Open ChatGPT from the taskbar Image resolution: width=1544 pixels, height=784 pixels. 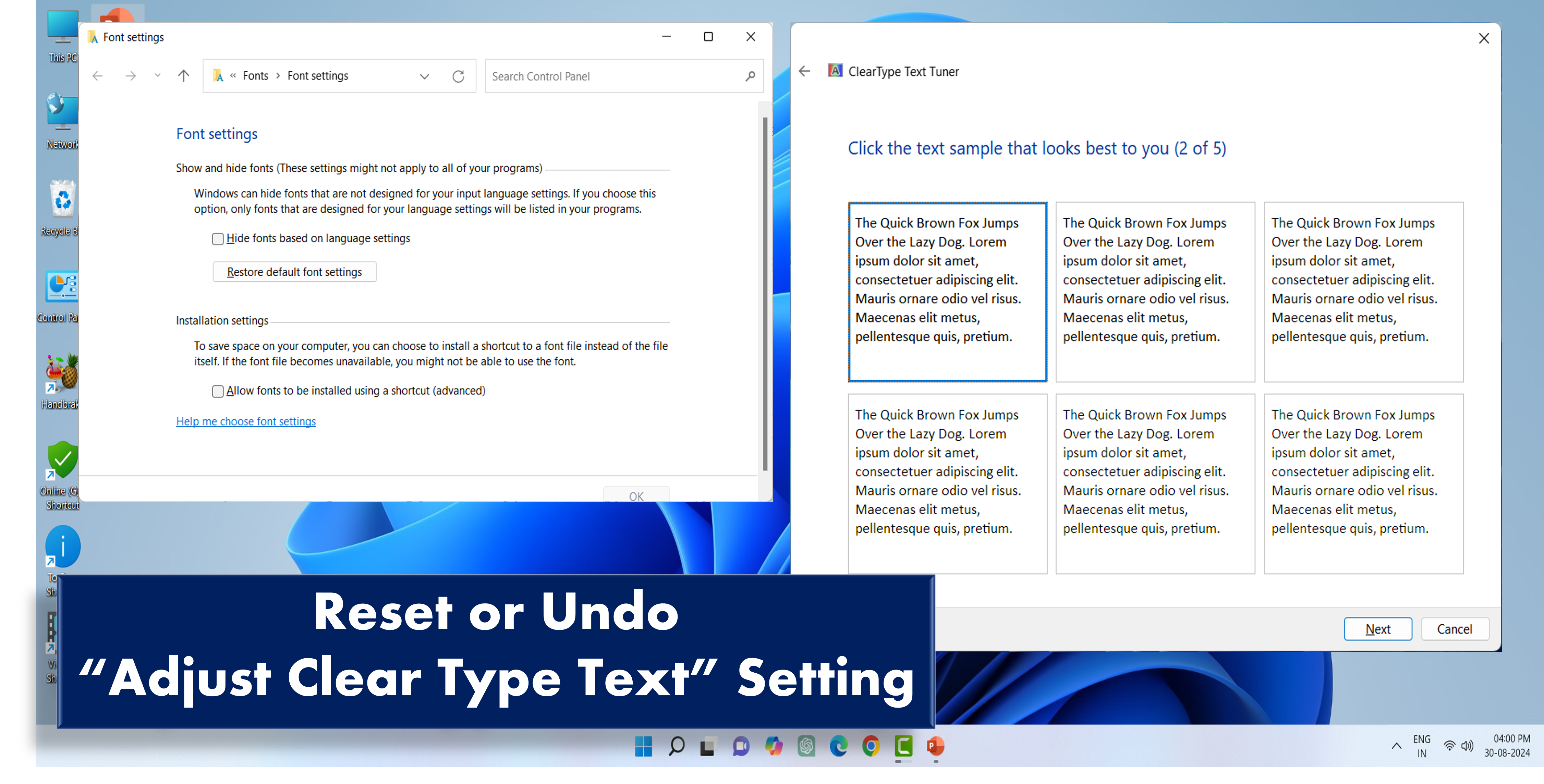(x=806, y=746)
